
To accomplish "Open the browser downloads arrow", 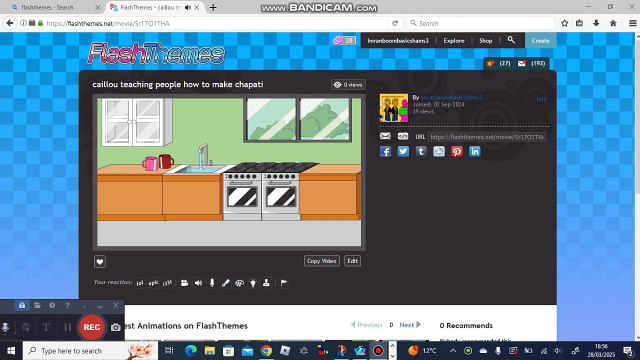I will tap(596, 23).
